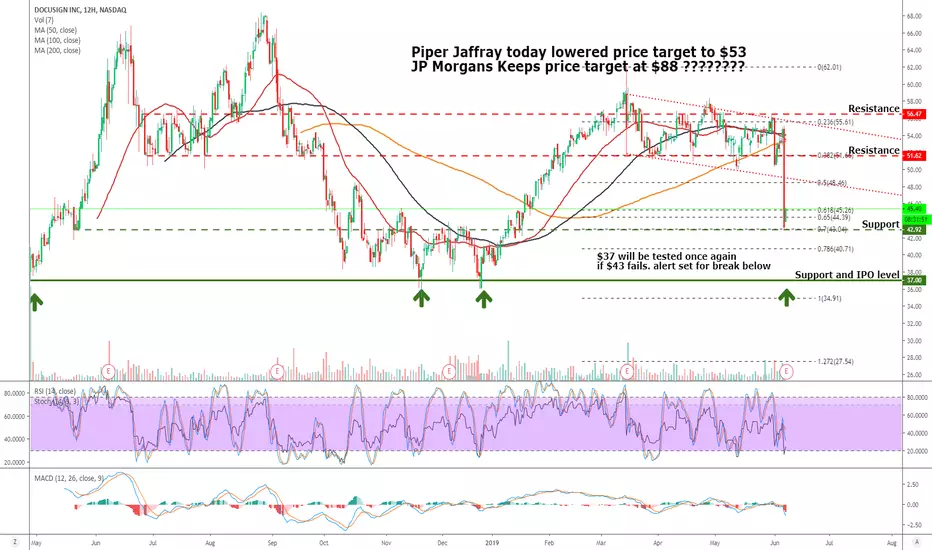This screenshot has height=550, width=932.
Task: Click the Fibonacci 0.618(45.26) level label
Action: pyautogui.click(x=836, y=210)
